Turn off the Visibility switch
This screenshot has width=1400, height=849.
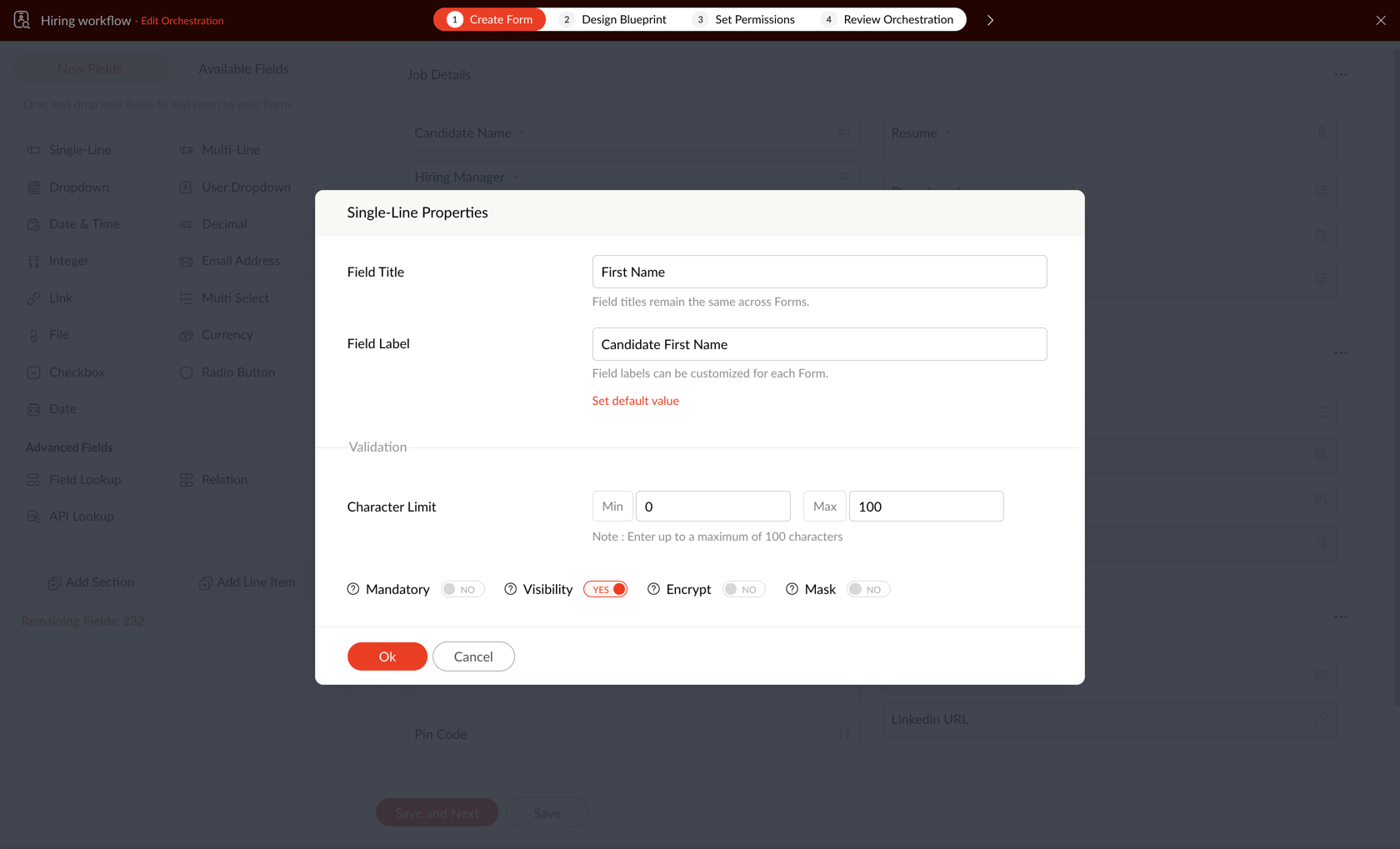click(606, 589)
